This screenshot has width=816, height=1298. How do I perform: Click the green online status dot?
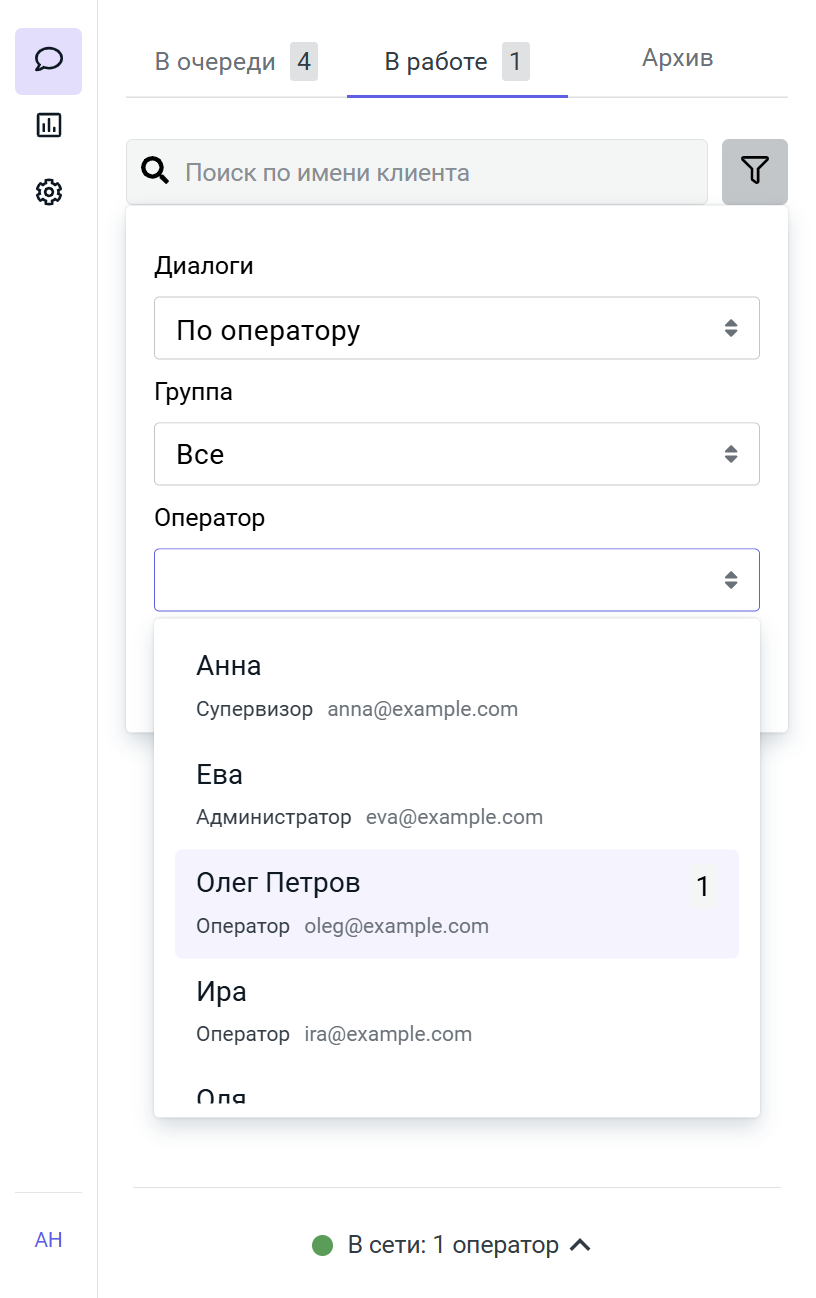coord(322,1245)
